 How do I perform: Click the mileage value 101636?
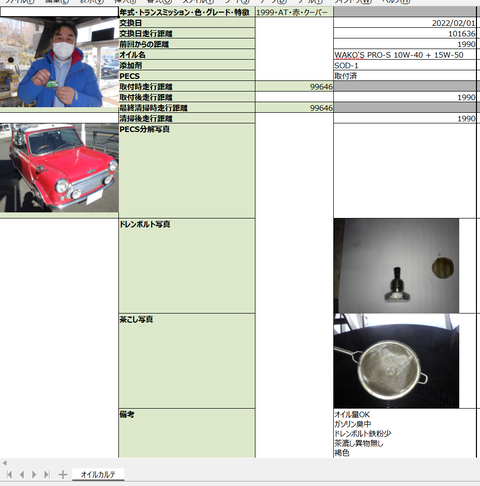point(405,34)
